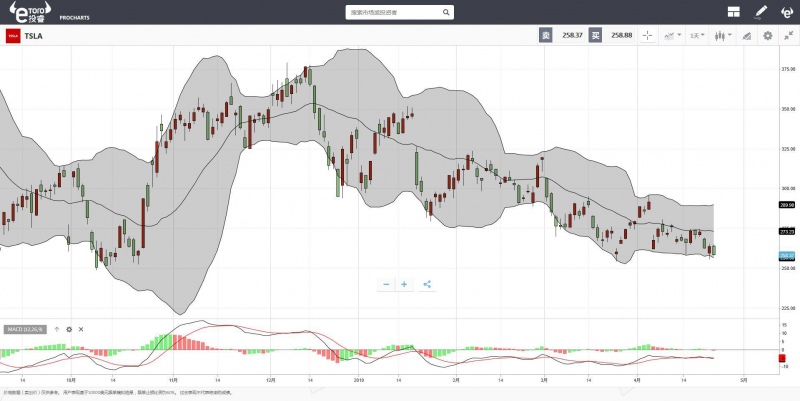Select the pencil drawing tool

[x=760, y=12]
